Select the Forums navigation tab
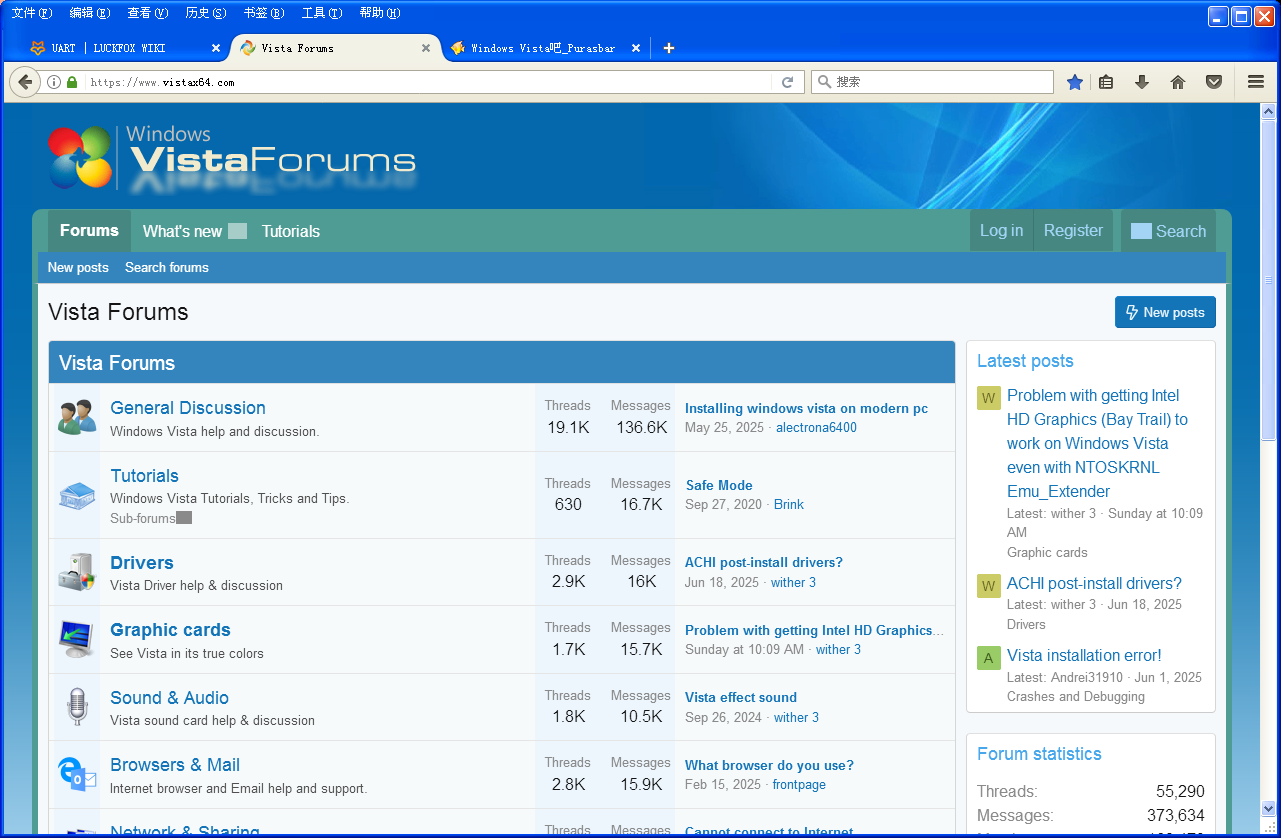This screenshot has height=838, width=1281. (89, 231)
